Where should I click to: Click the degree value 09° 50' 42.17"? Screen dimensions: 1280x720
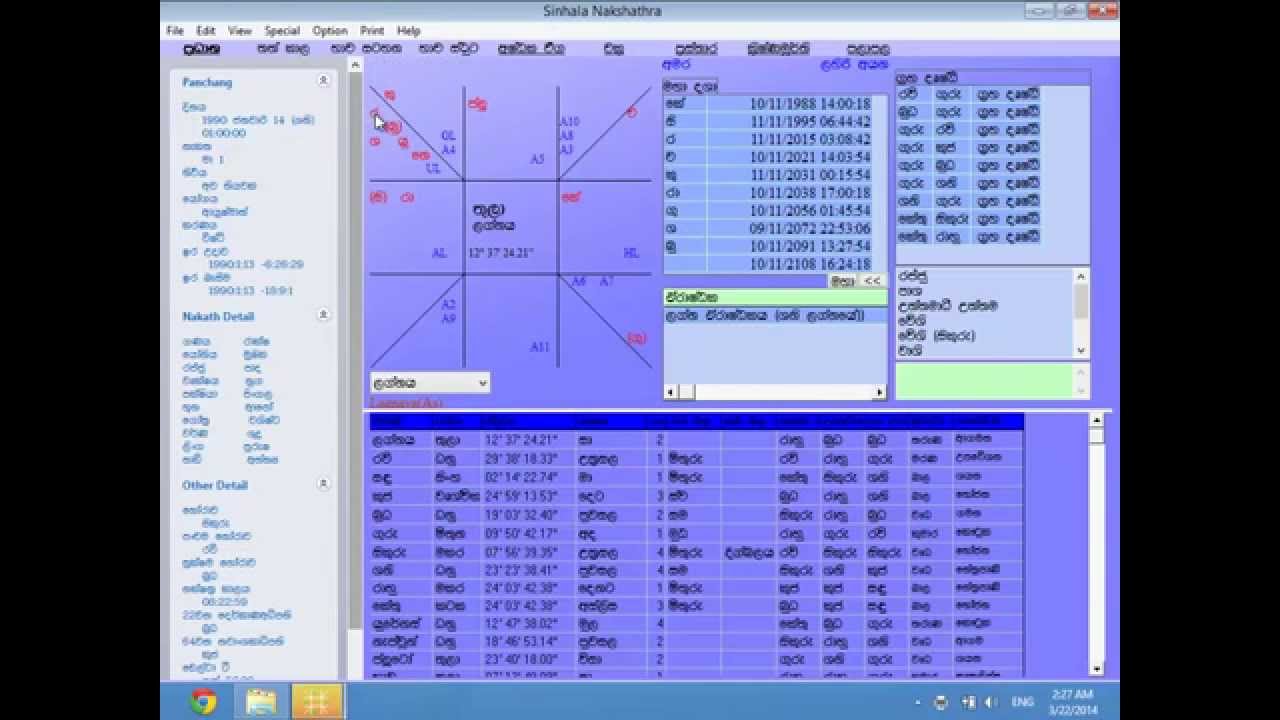pyautogui.click(x=520, y=533)
